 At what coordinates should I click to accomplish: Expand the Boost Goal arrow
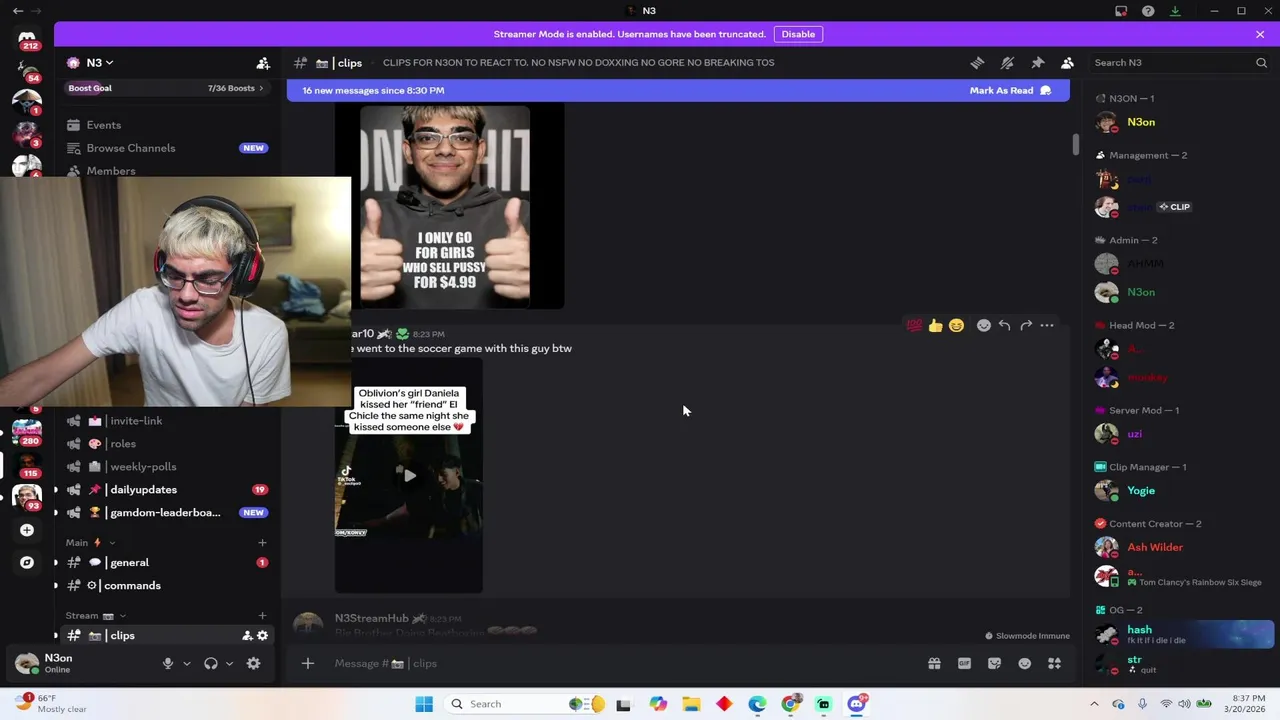261,88
